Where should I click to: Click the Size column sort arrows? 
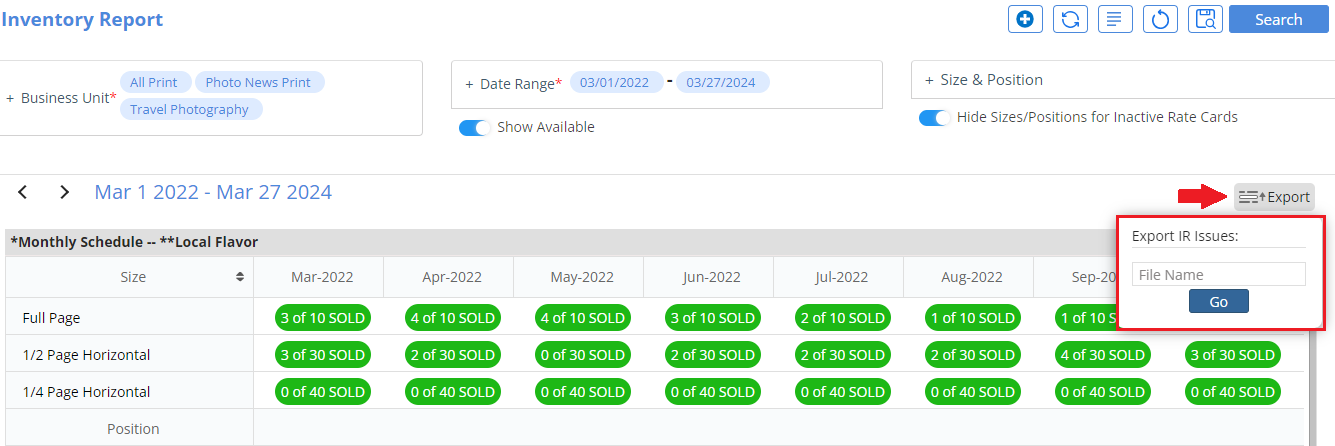coord(240,277)
